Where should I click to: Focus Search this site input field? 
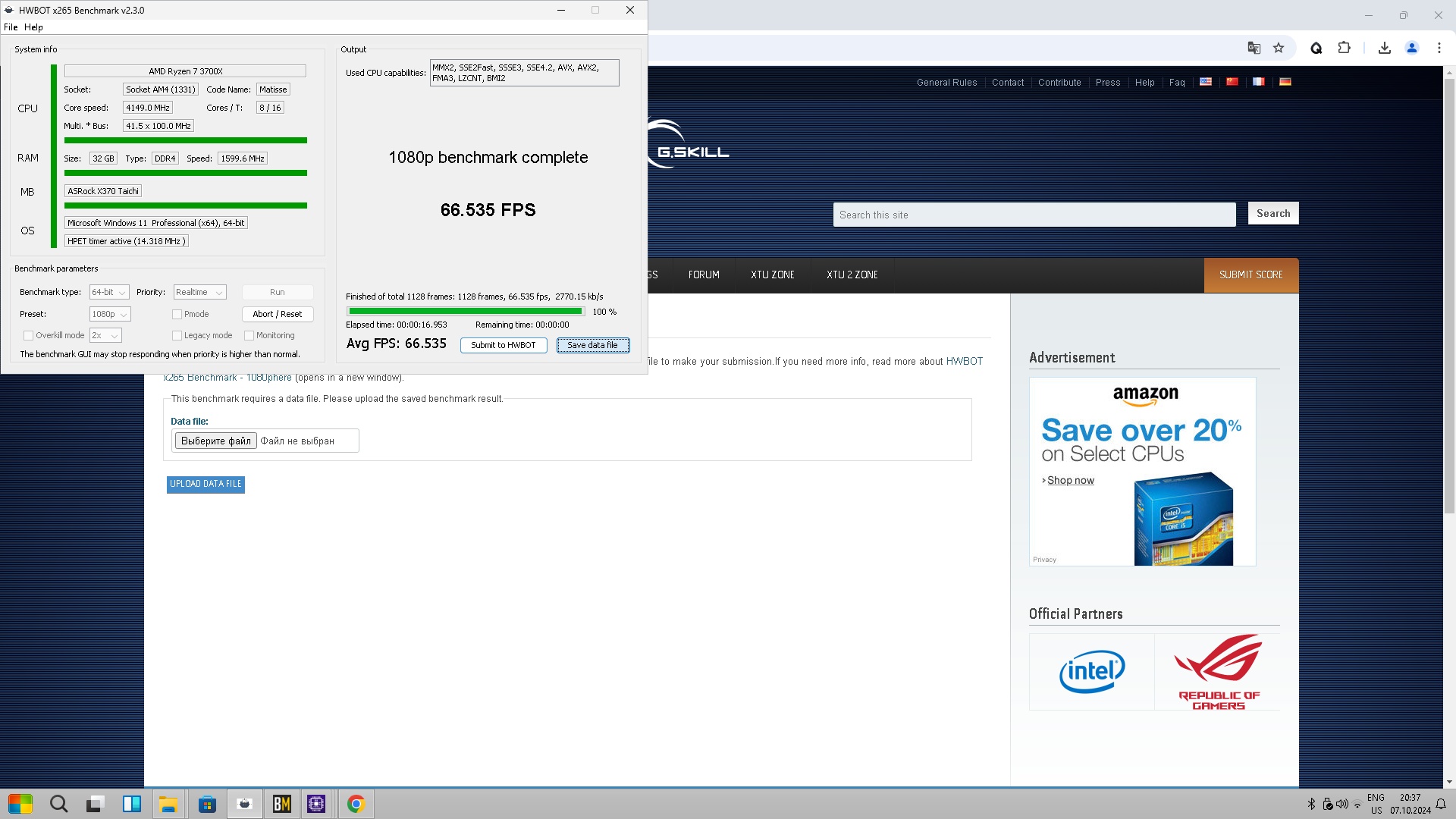[1034, 215]
